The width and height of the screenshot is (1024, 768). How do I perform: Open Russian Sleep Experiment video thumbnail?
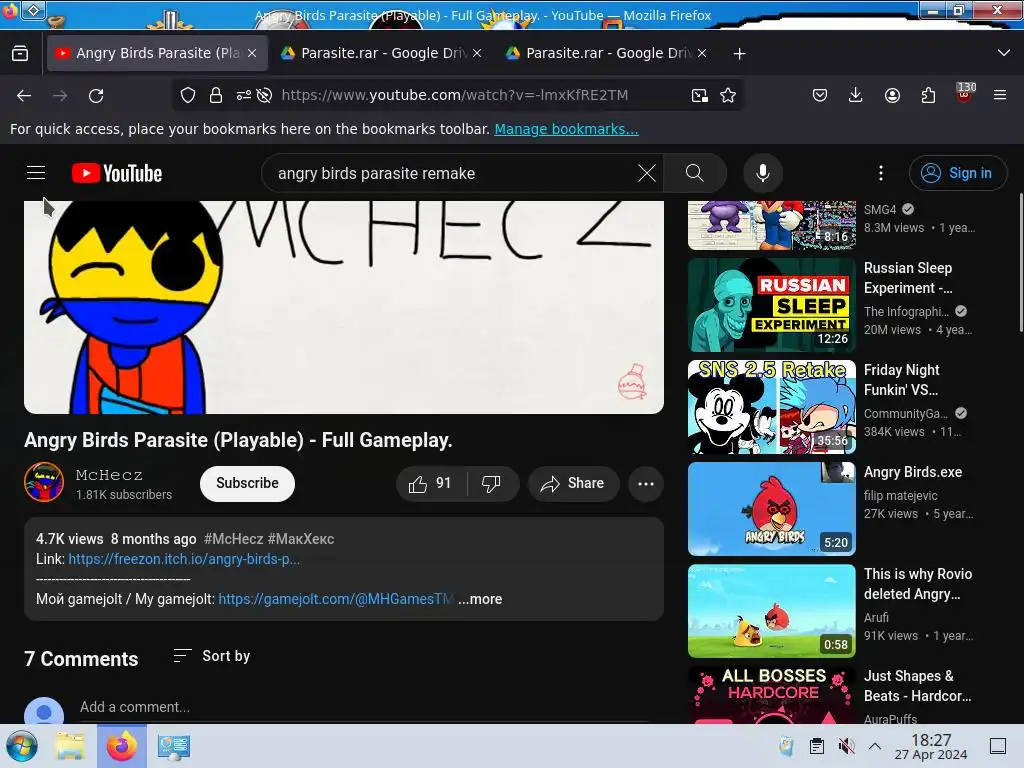[772, 305]
